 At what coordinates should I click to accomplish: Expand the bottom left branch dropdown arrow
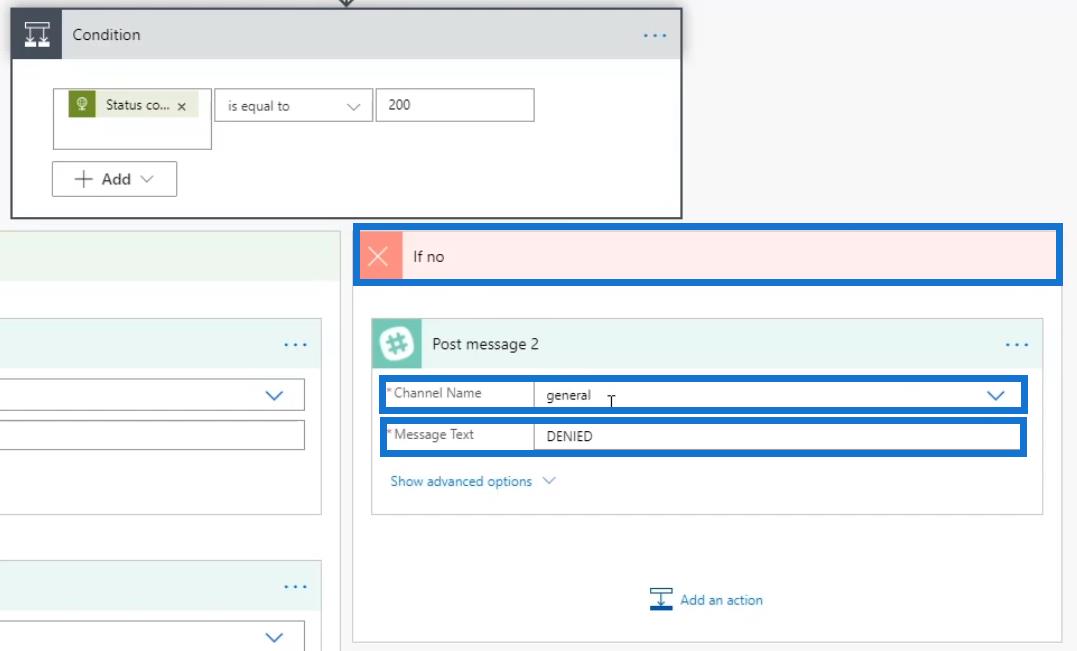tap(274, 637)
